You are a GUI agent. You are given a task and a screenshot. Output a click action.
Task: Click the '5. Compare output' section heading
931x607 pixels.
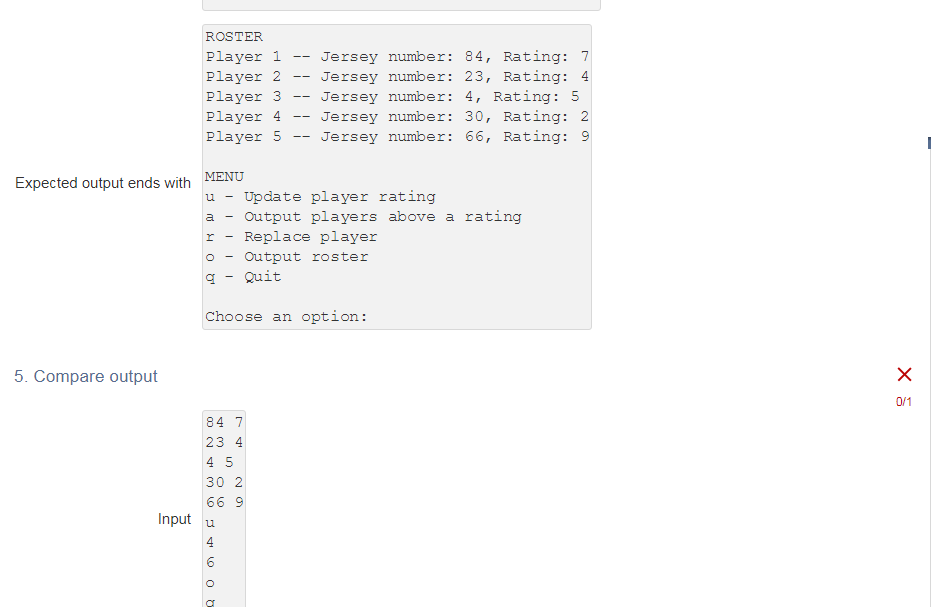85,376
